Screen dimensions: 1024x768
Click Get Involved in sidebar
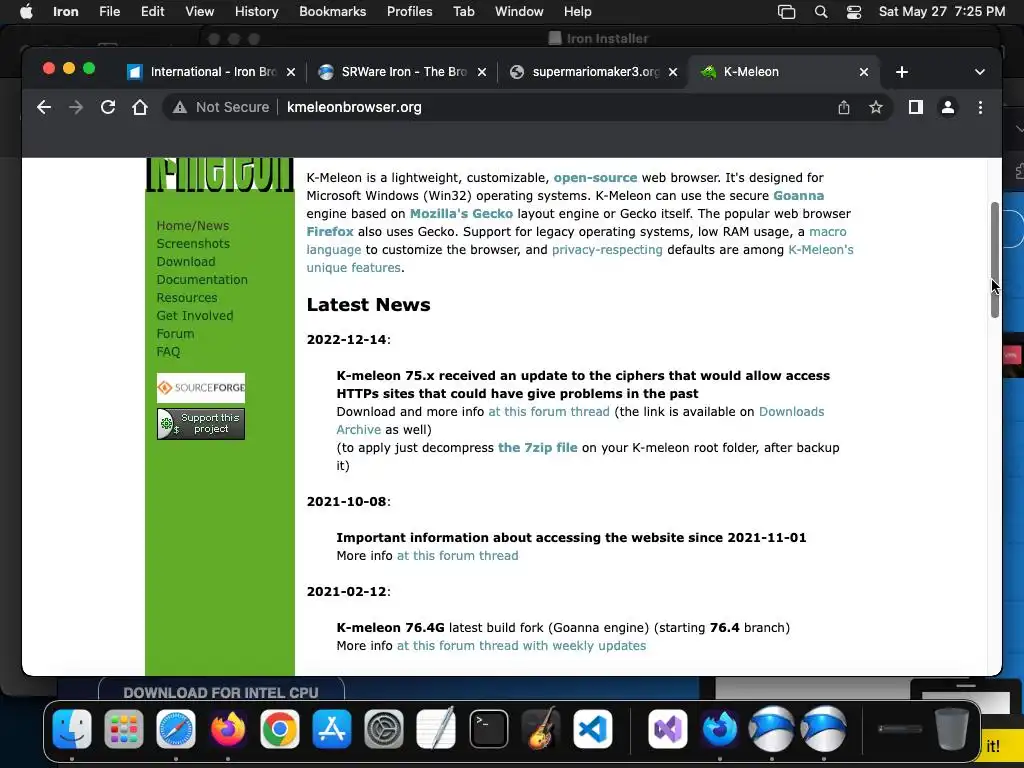(x=195, y=315)
